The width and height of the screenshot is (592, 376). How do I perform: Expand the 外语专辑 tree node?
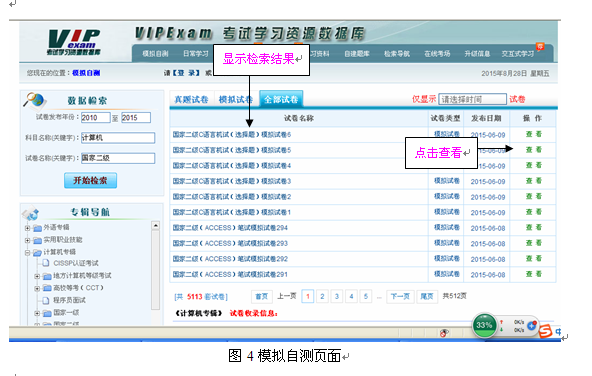click(27, 228)
